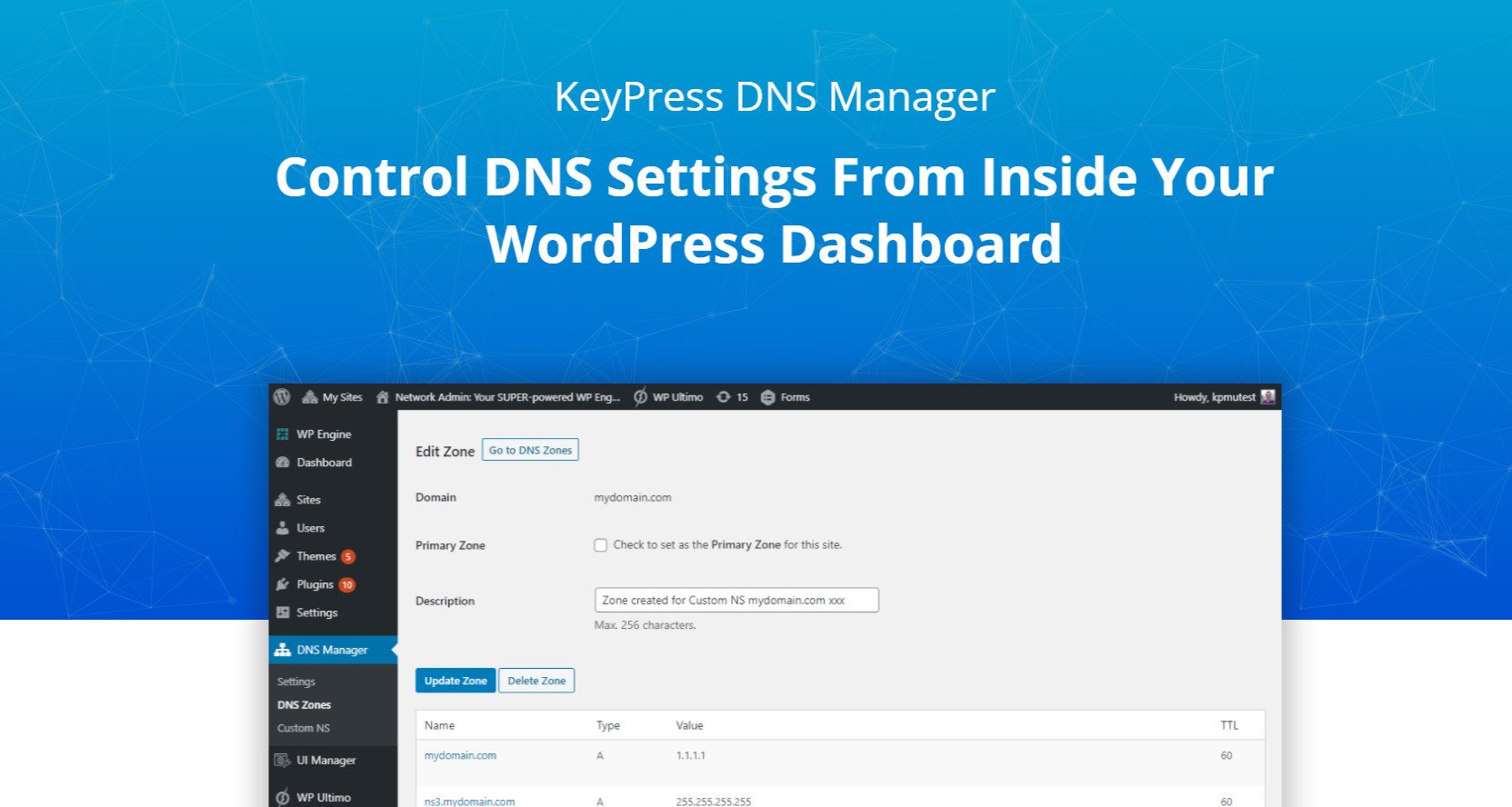Click the Themes update badge 5
This screenshot has width=1512, height=807.
tap(347, 557)
